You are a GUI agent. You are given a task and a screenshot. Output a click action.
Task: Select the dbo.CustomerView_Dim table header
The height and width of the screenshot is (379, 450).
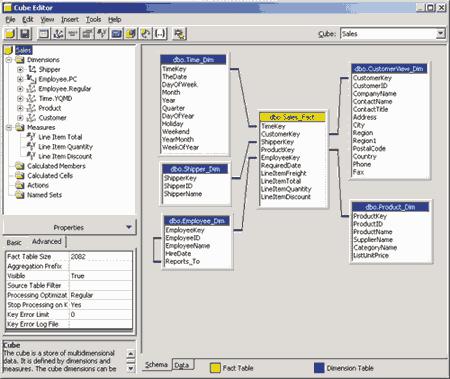tap(389, 69)
